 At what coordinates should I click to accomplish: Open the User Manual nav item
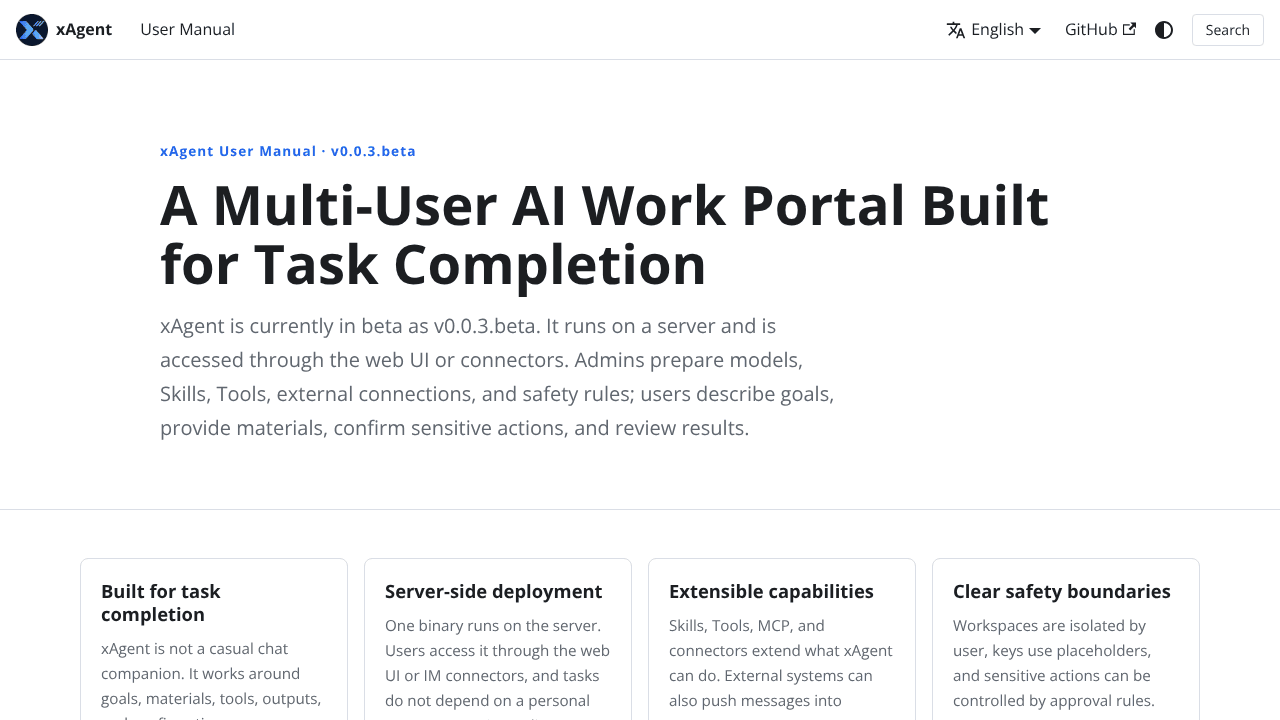pyautogui.click(x=187, y=30)
